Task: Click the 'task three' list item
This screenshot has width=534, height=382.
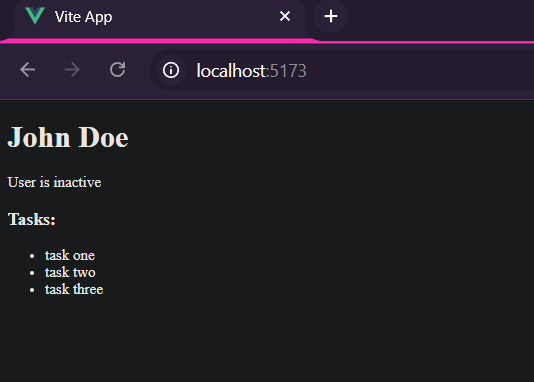Action: 74,289
